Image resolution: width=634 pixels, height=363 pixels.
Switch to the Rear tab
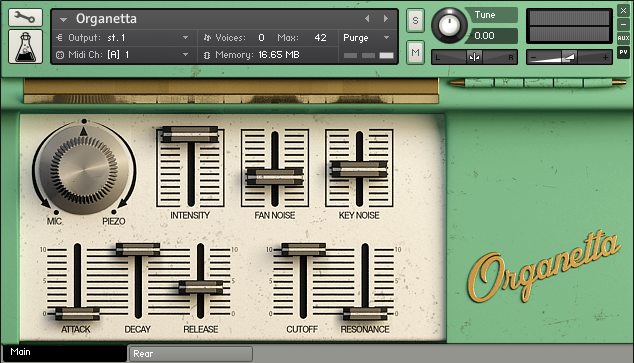[191, 354]
